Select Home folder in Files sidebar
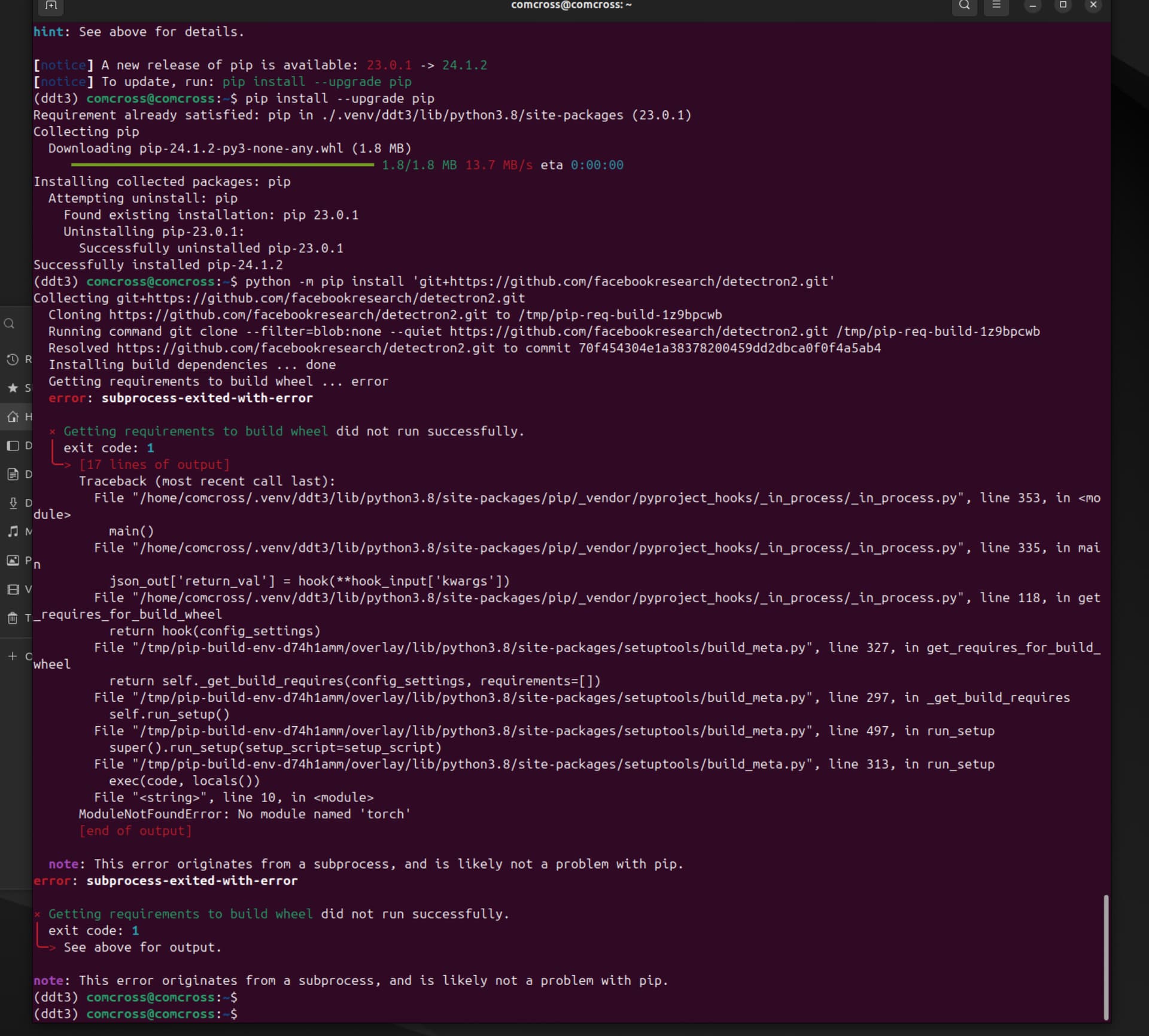The width and height of the screenshot is (1149, 1036). point(13,417)
